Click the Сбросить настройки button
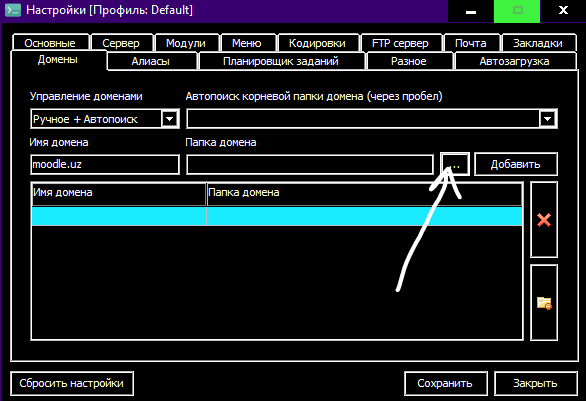 tap(72, 383)
